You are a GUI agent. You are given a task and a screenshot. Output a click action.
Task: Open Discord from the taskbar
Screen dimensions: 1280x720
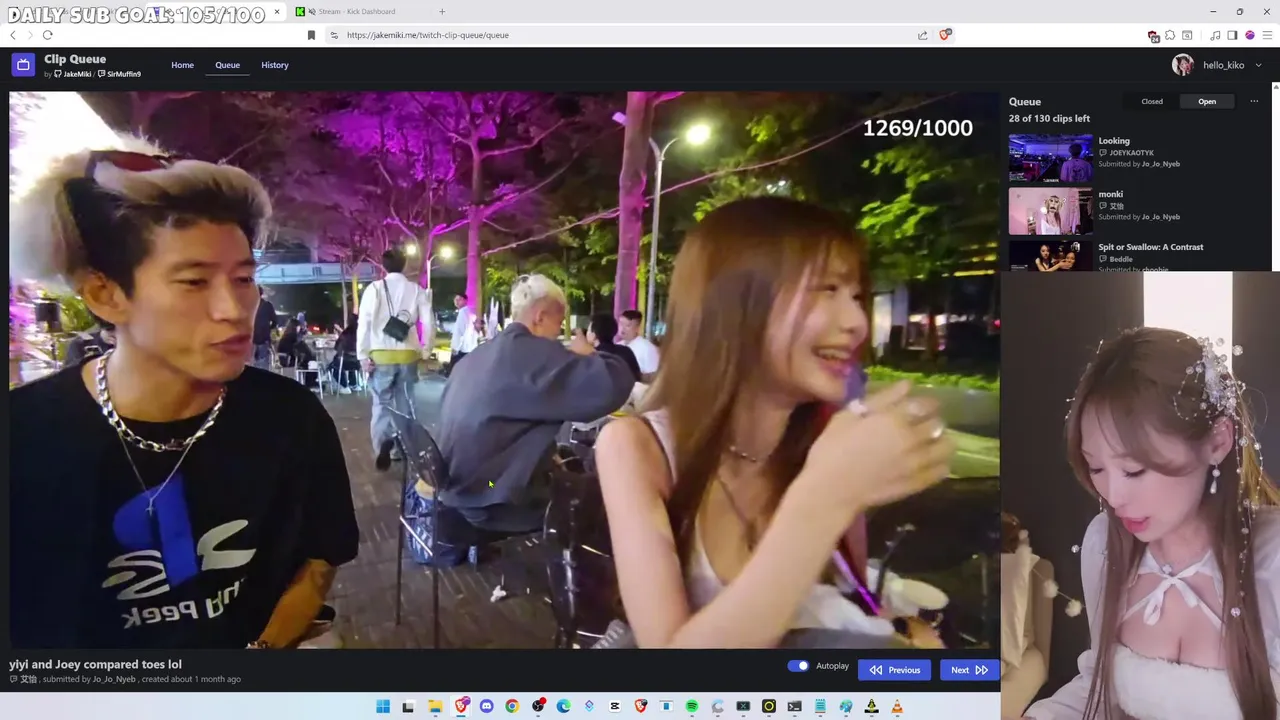487,707
